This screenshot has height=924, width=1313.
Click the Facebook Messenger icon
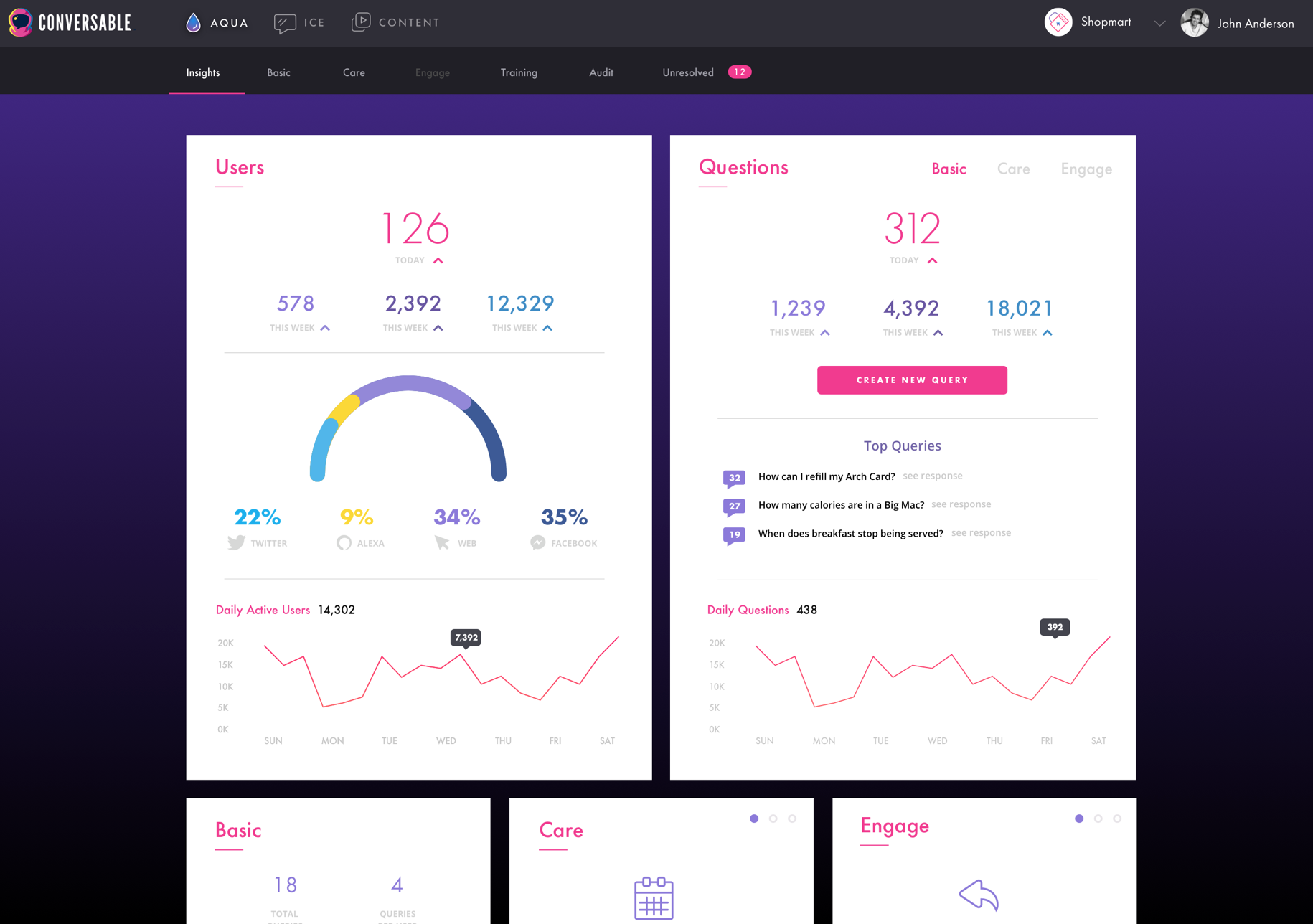point(538,543)
